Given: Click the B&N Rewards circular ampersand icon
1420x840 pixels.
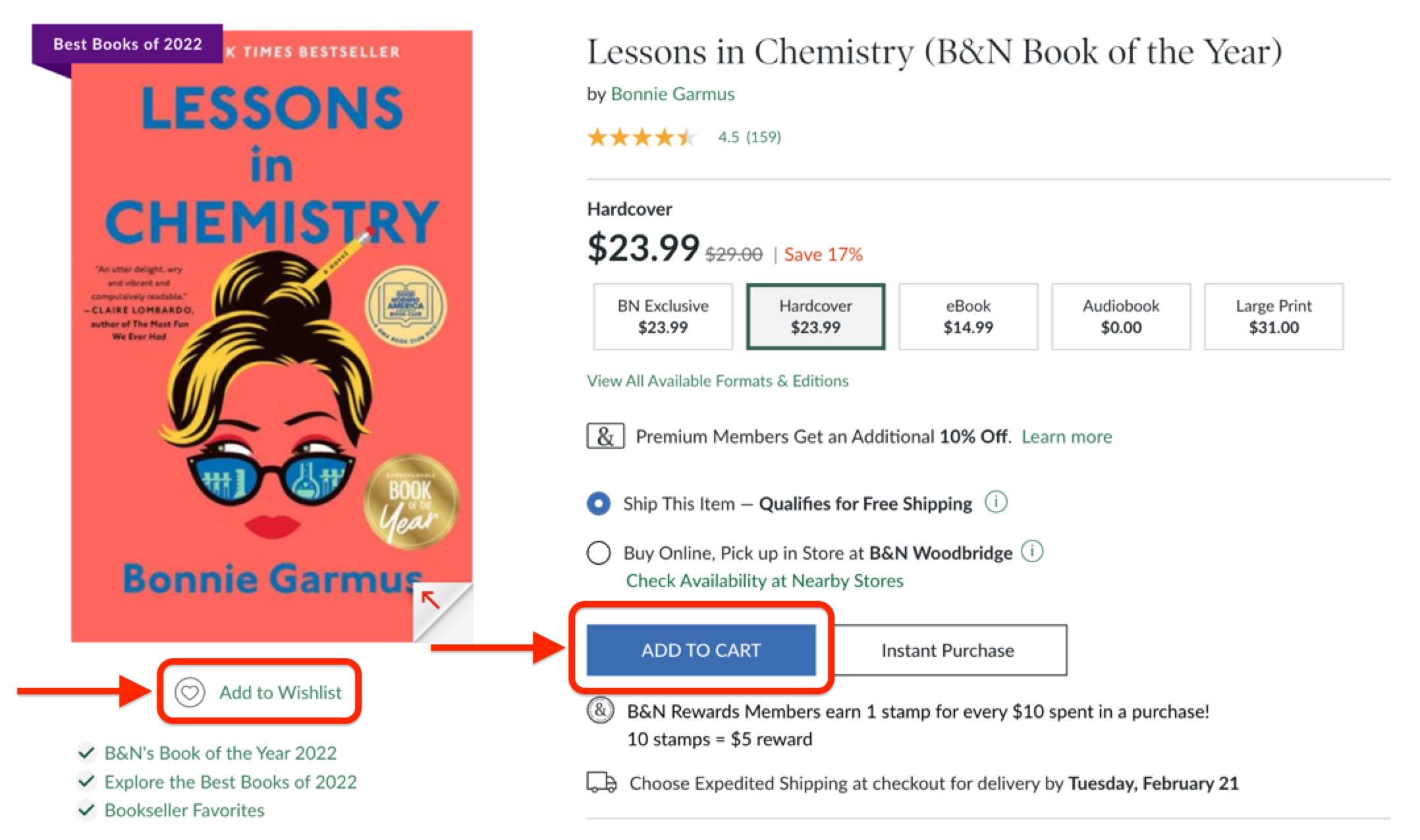Looking at the screenshot, I should tap(600, 710).
